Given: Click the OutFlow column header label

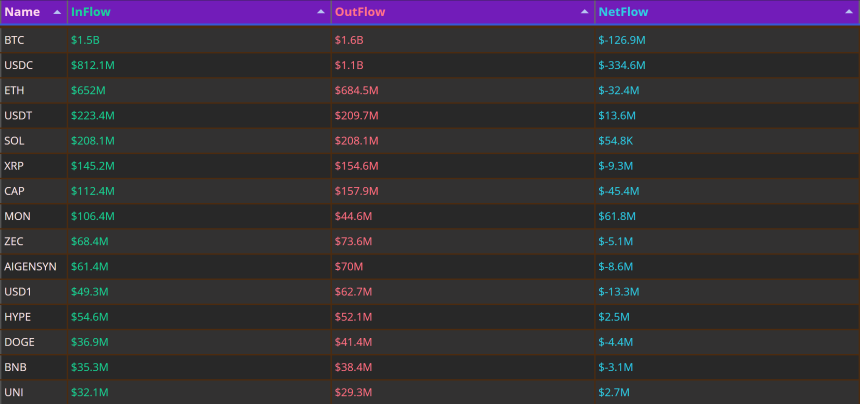Looking at the screenshot, I should 360,12.
